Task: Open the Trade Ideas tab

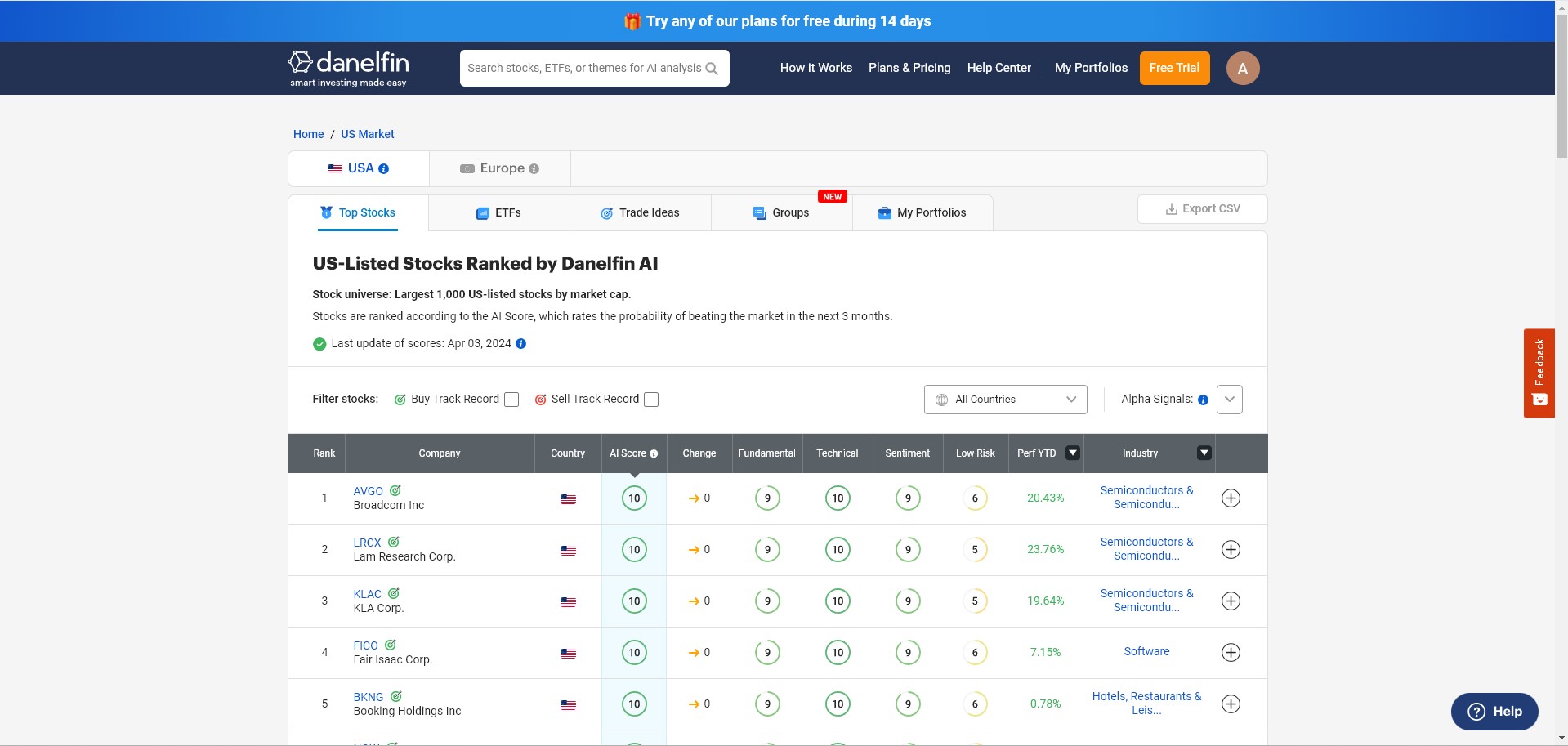Action: (641, 213)
